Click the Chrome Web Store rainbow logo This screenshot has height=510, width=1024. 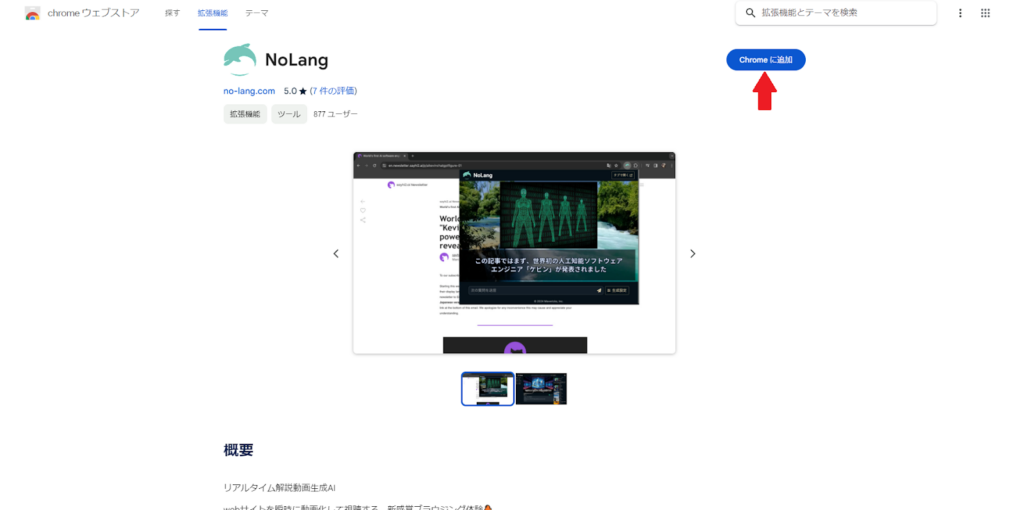[33, 13]
